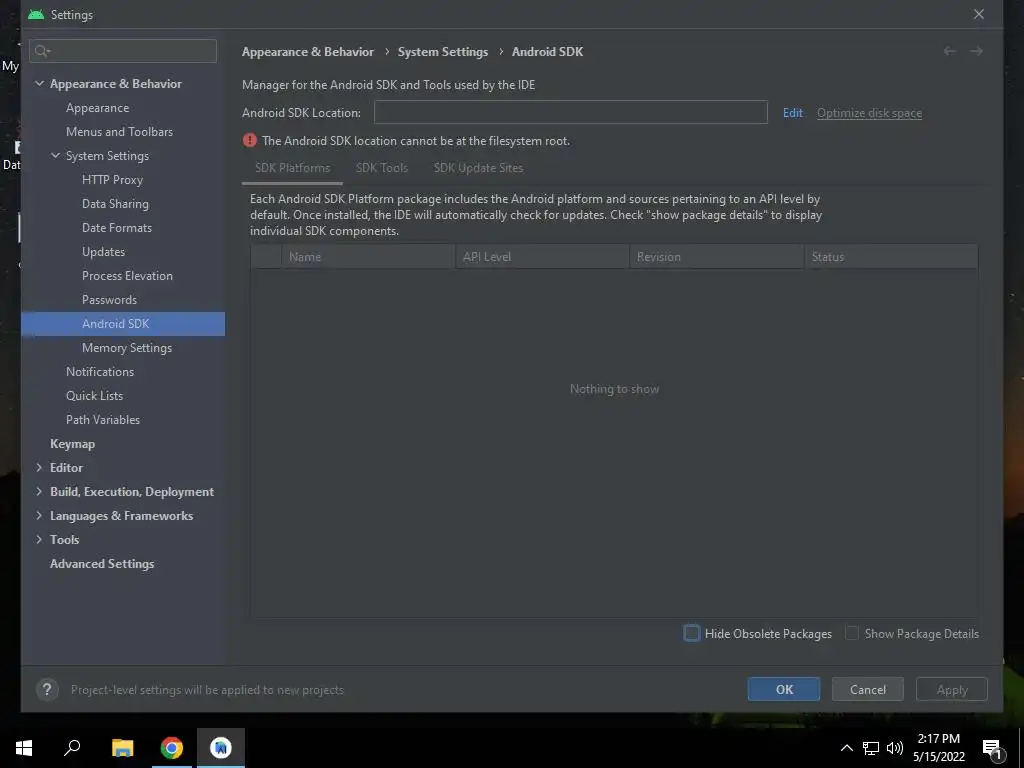Image resolution: width=1024 pixels, height=768 pixels.
Task: Select Keymap settings
Action: pyautogui.click(x=72, y=443)
